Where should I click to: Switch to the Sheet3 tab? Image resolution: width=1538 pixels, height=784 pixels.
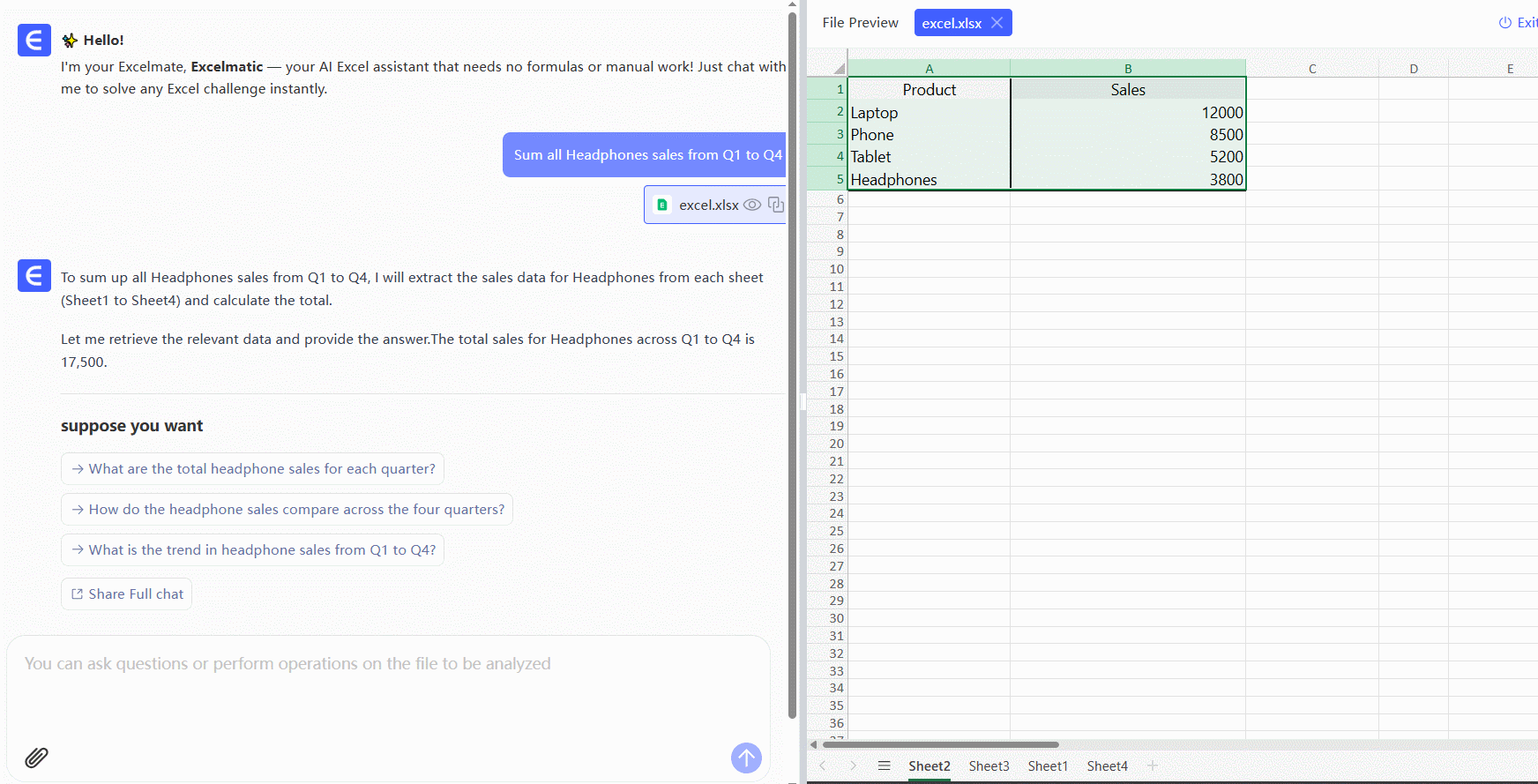(x=989, y=765)
